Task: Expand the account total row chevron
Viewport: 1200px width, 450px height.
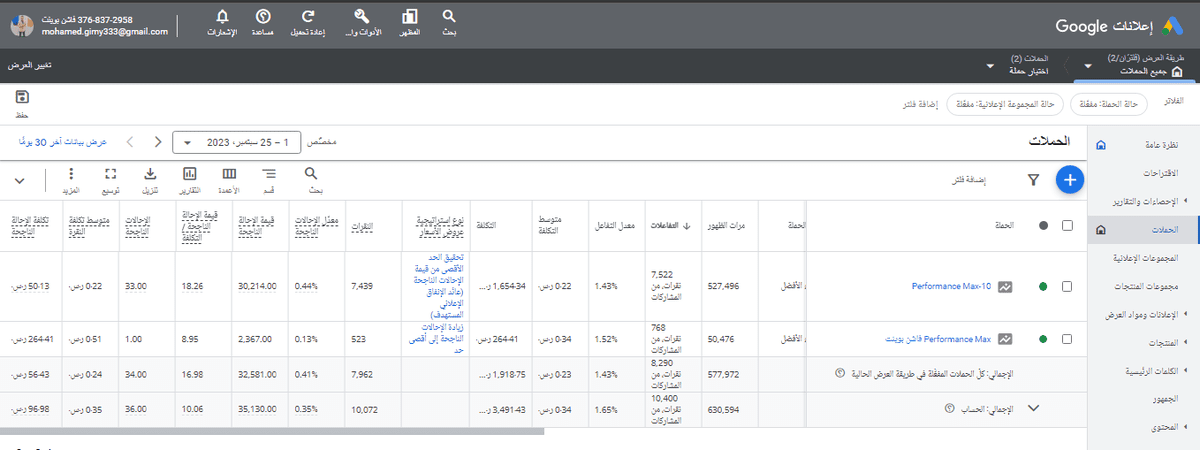Action: pyautogui.click(x=1034, y=408)
